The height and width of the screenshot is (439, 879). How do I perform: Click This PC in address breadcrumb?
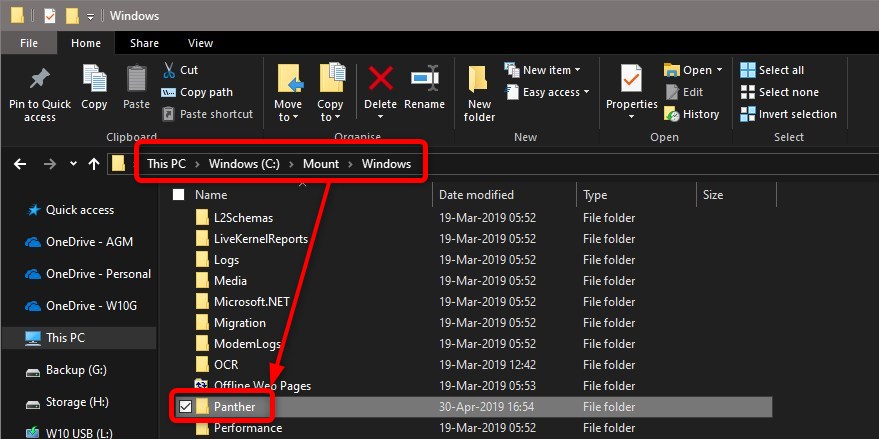click(166, 164)
